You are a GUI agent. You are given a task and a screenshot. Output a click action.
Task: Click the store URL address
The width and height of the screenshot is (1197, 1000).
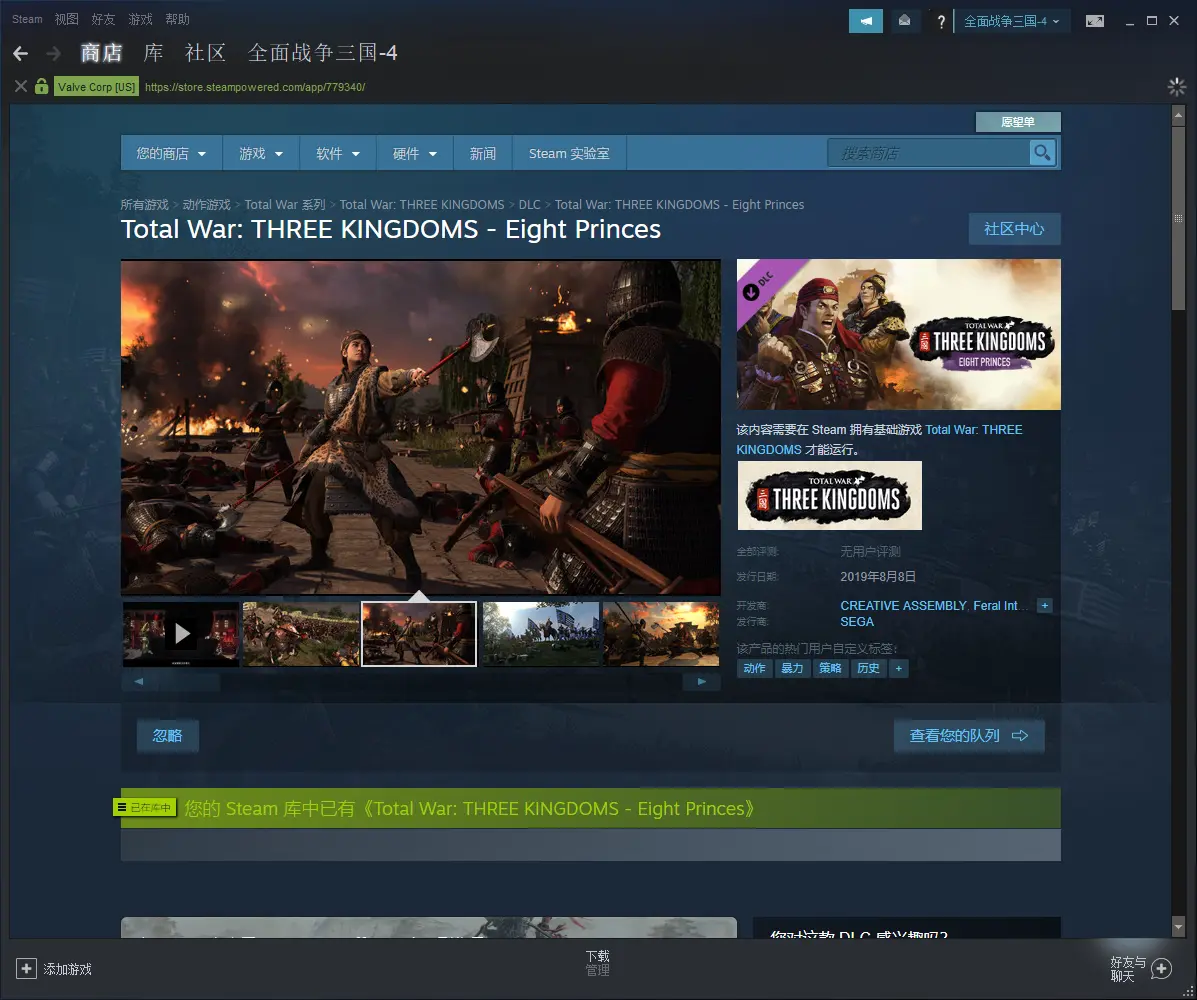coord(255,87)
